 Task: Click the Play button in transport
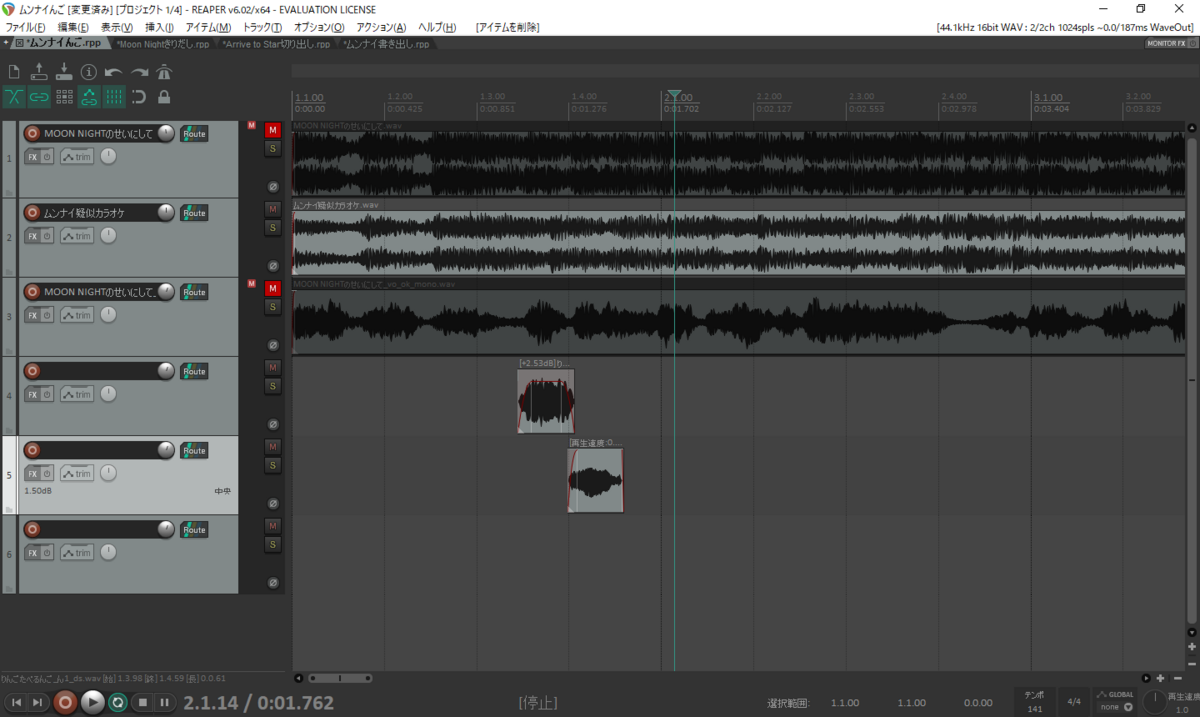(92, 702)
